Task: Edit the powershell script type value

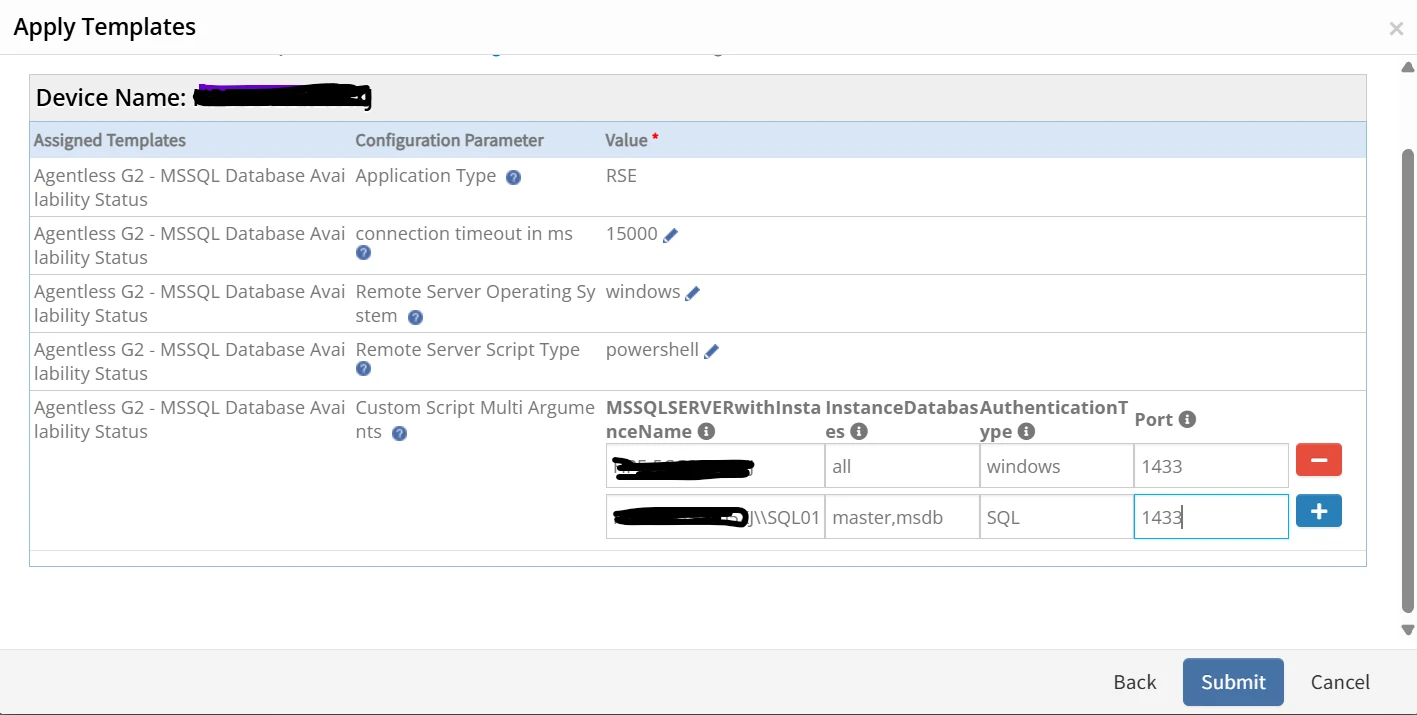Action: click(x=711, y=351)
